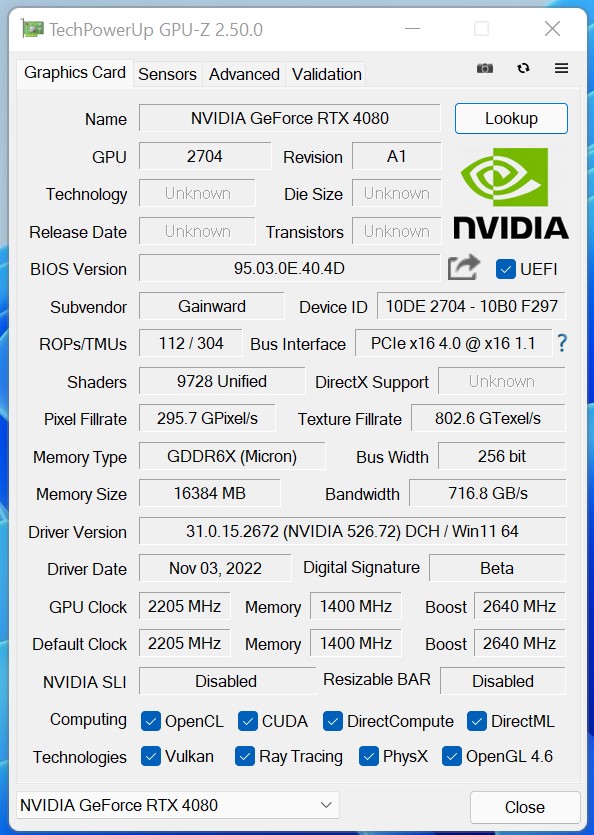The height and width of the screenshot is (835, 594).
Task: Click the GPU-Z app icon in title bar
Action: click(x=32, y=28)
